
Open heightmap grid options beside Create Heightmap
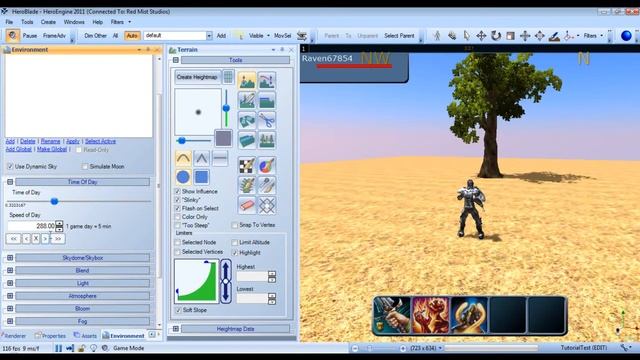click(x=228, y=77)
